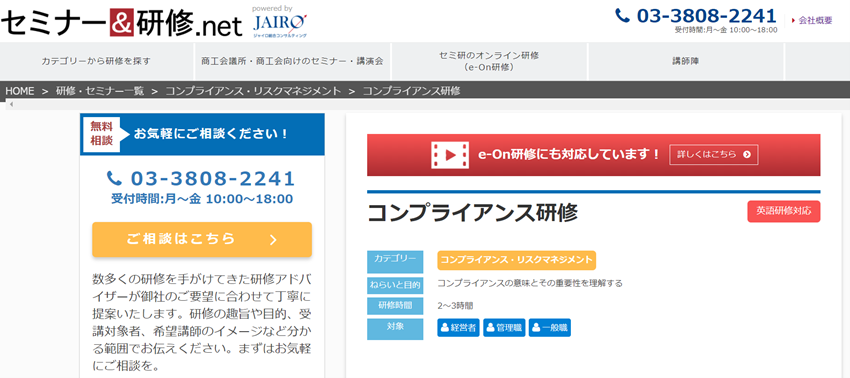Viewport: 850px width, 378px height.
Task: Open the カテゴリーから研修を探す menu
Action: tap(96, 61)
